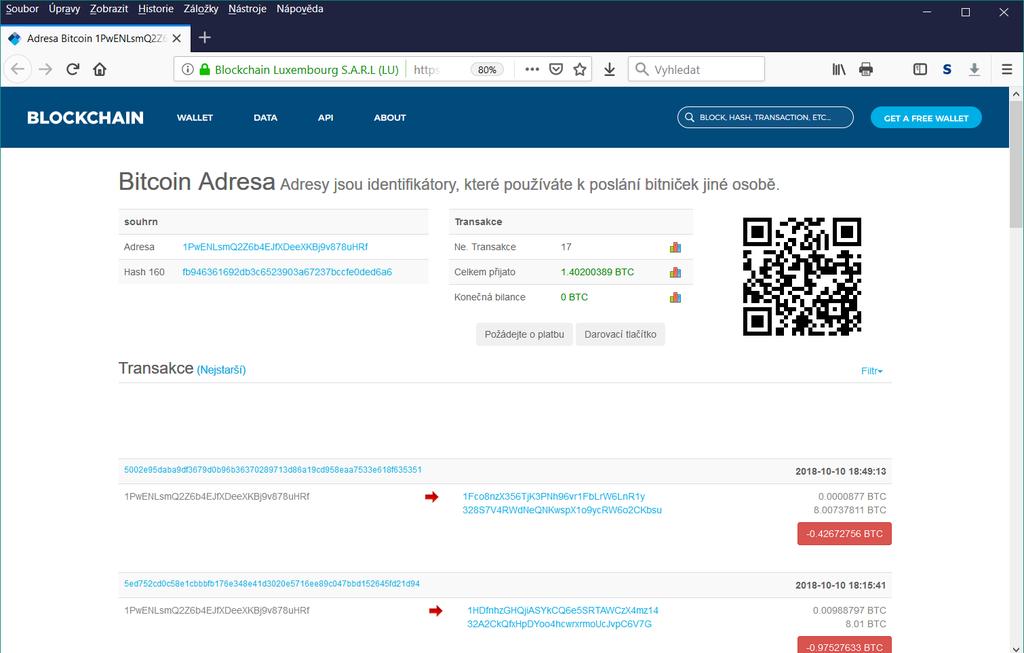The height and width of the screenshot is (653, 1024).
Task: Click Hash 160 value link
Action: 287,272
